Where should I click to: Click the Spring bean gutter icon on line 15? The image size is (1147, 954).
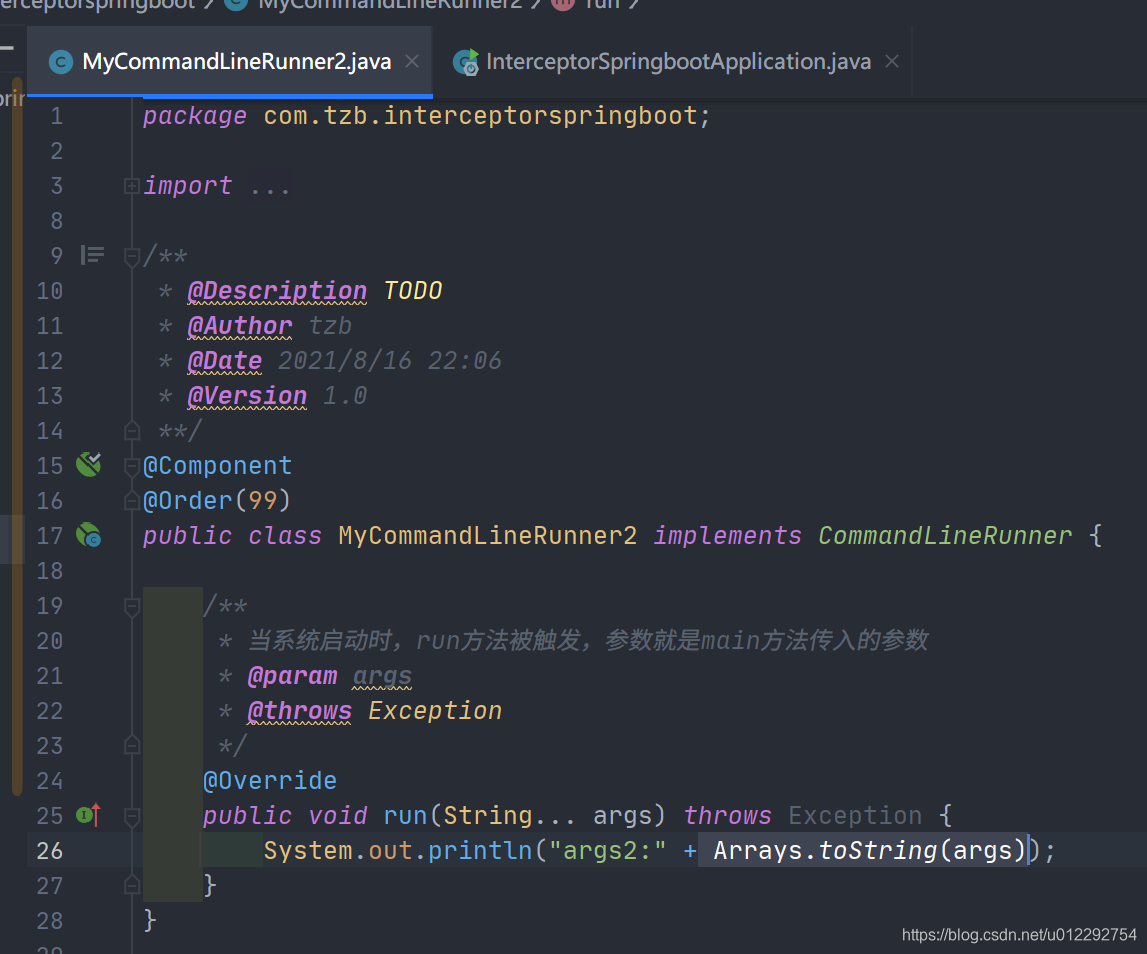pos(89,465)
